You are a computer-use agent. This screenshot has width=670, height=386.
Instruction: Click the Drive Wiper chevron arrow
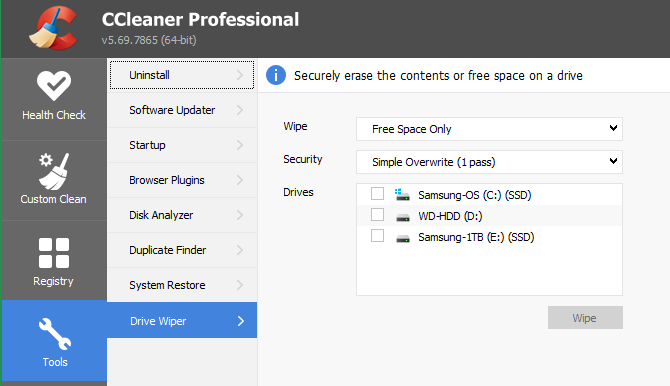tap(241, 321)
